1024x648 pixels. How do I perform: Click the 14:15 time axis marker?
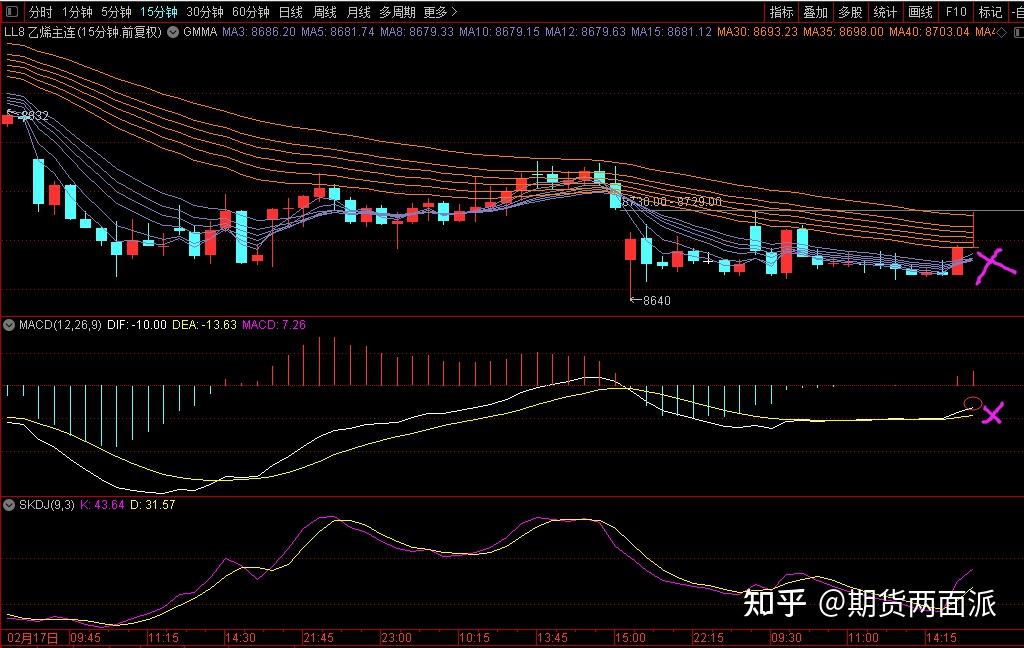tap(941, 638)
